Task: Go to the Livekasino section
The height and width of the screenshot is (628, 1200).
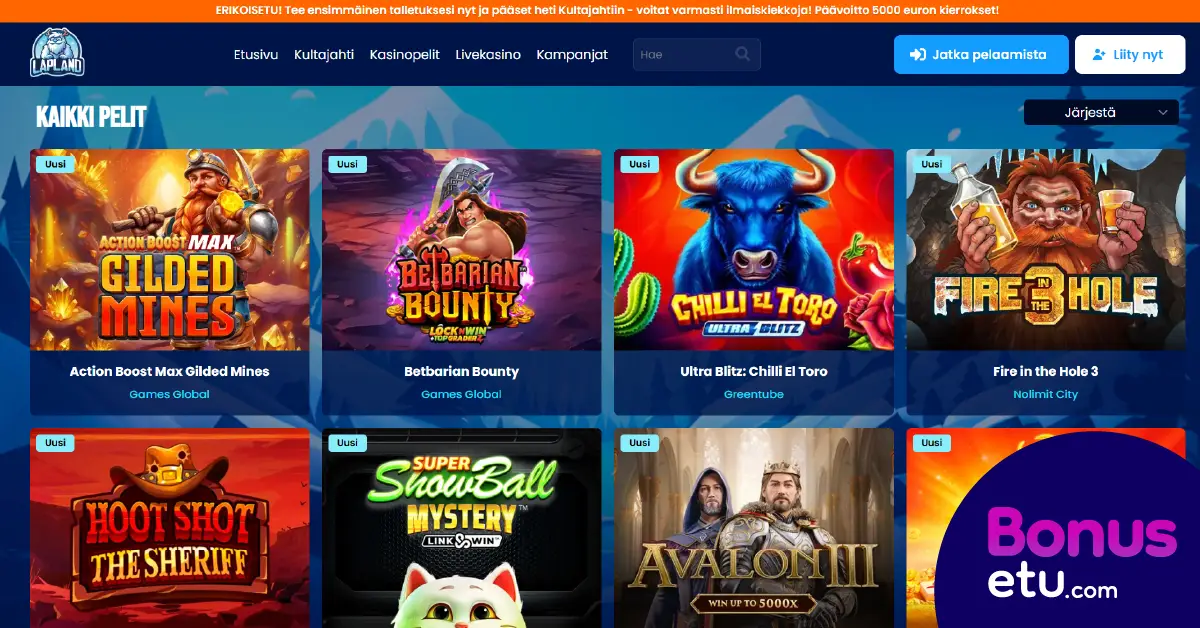Action: (488, 55)
